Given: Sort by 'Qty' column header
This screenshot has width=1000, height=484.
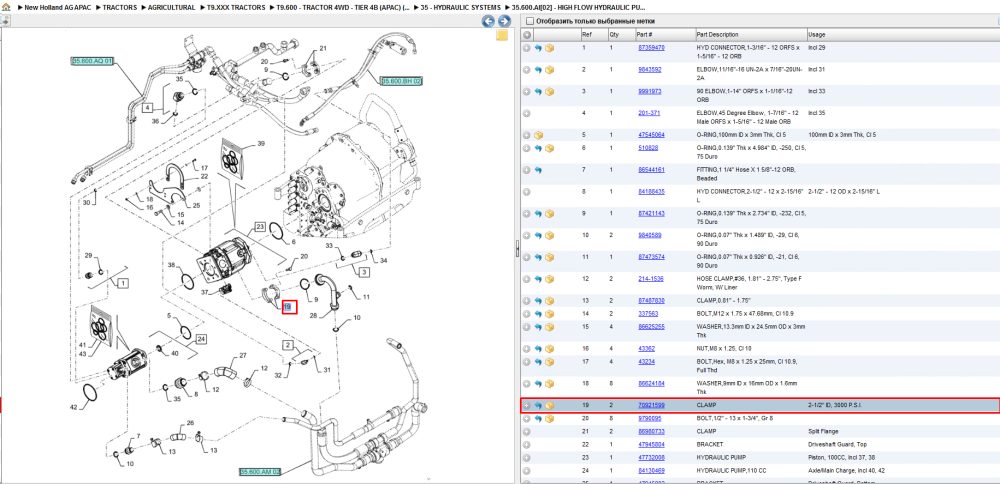Looking at the screenshot, I should click(614, 34).
